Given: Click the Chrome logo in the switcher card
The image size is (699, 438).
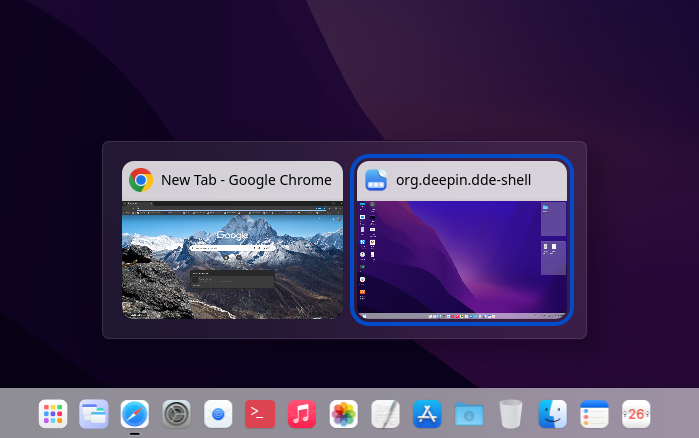Looking at the screenshot, I should click(141, 180).
